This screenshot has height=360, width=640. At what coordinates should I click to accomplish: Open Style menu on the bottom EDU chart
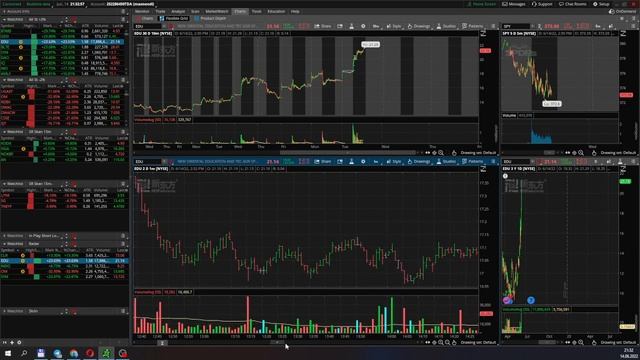coord(394,162)
